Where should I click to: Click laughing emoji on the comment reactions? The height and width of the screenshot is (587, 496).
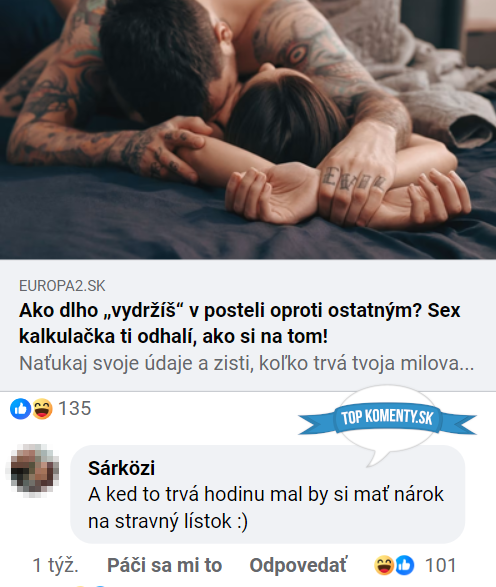coord(384,565)
